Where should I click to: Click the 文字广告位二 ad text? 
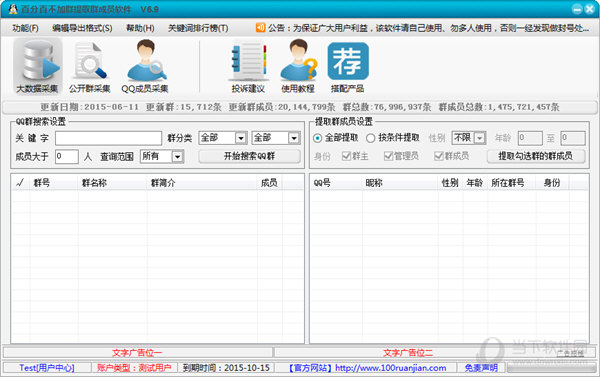pos(408,353)
